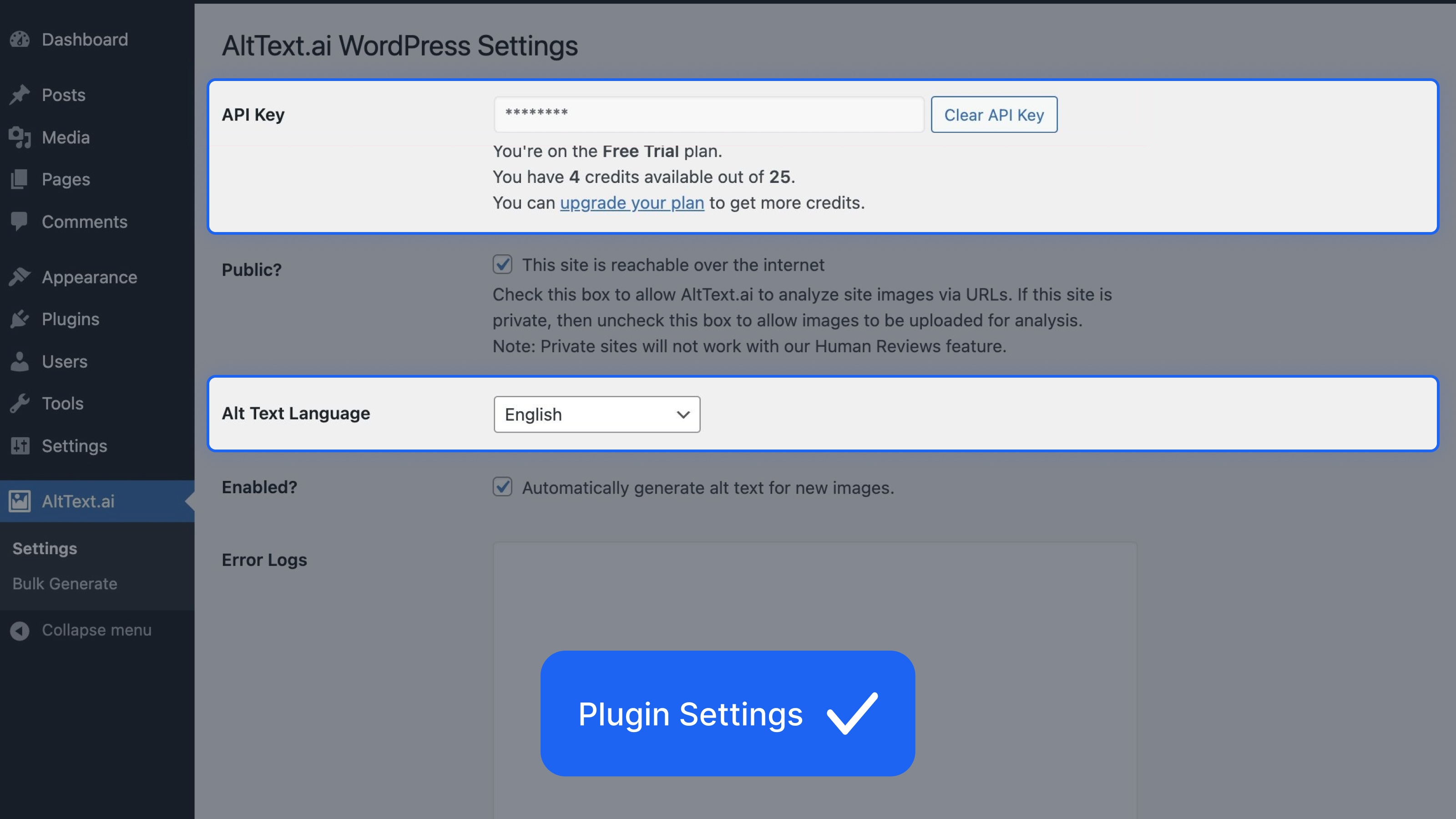
Task: Disable automatic alt text generation for new images
Action: [502, 487]
